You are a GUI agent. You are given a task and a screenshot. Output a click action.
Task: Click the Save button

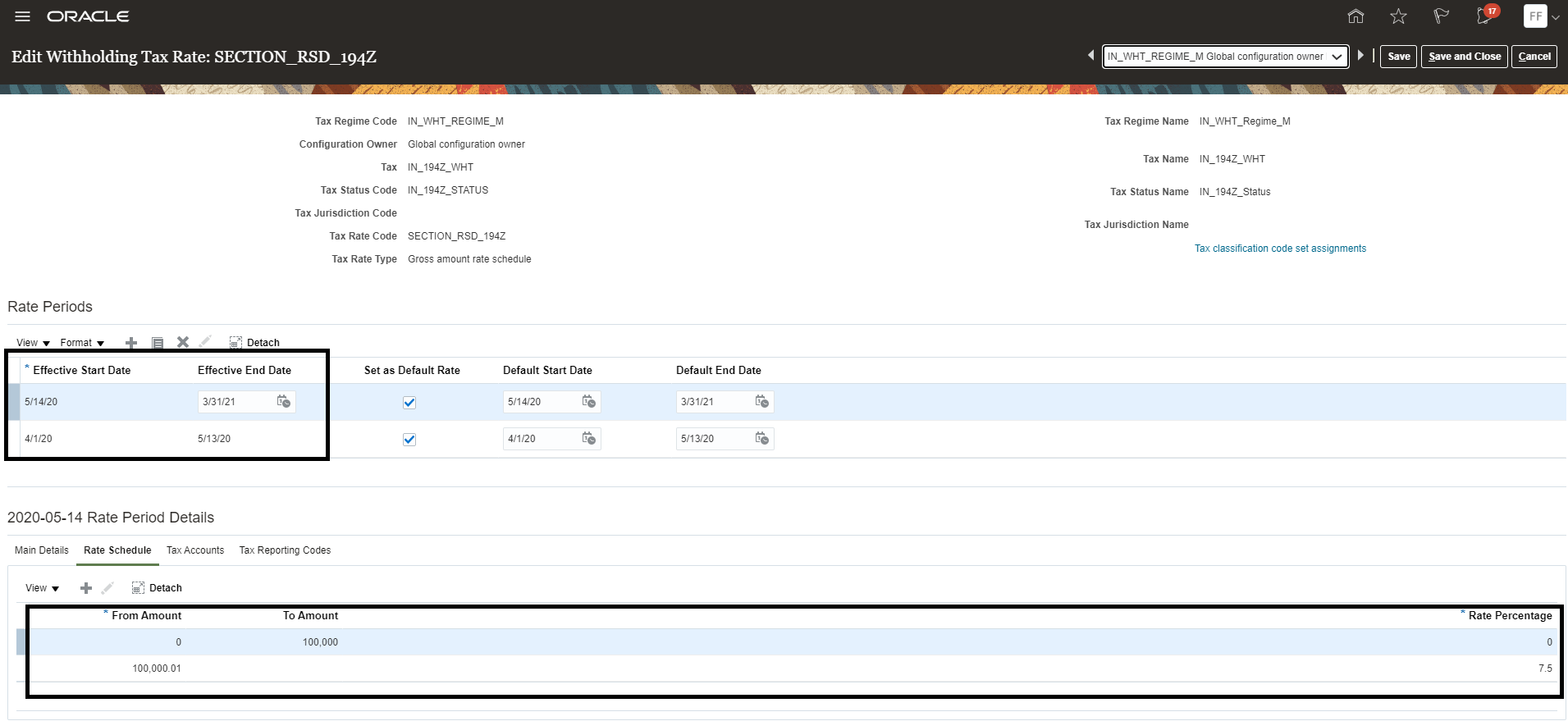(x=1398, y=57)
